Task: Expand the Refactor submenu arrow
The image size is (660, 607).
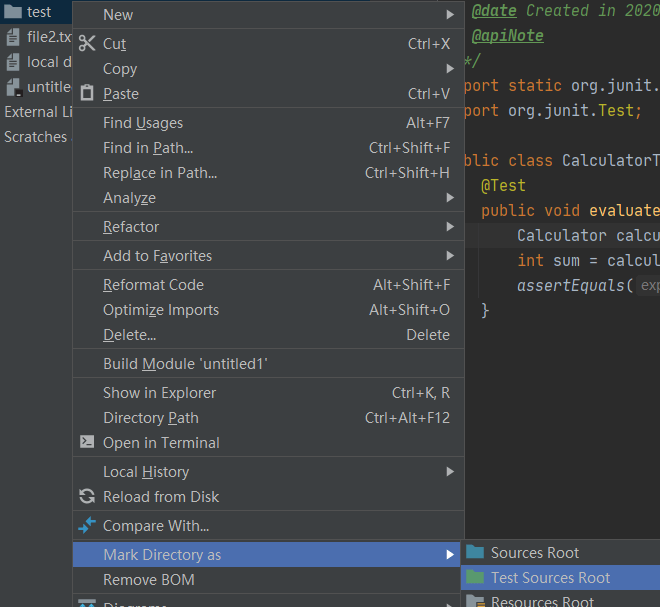Action: coord(450,227)
